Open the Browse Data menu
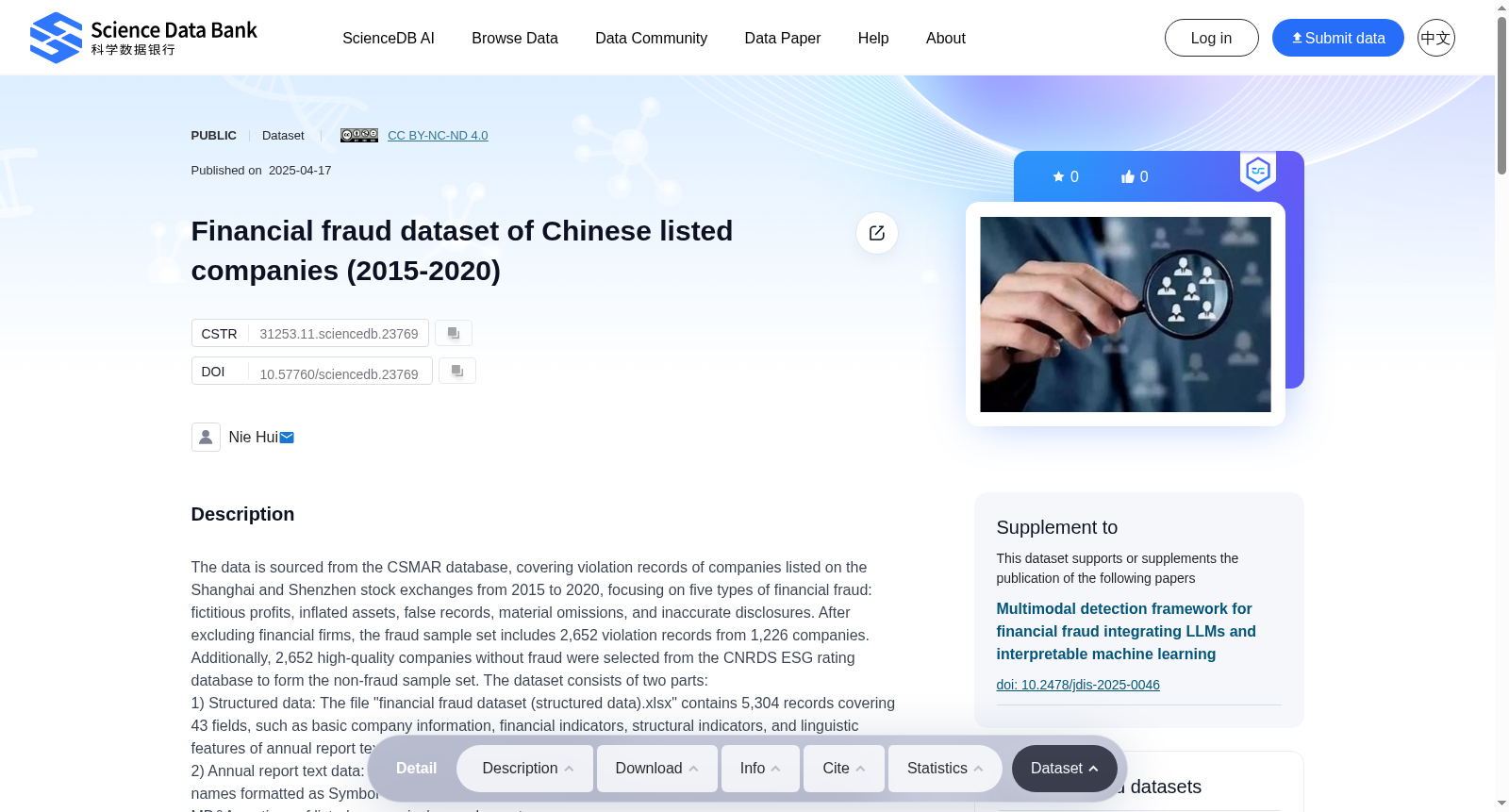The width and height of the screenshot is (1509, 812). coord(515,39)
